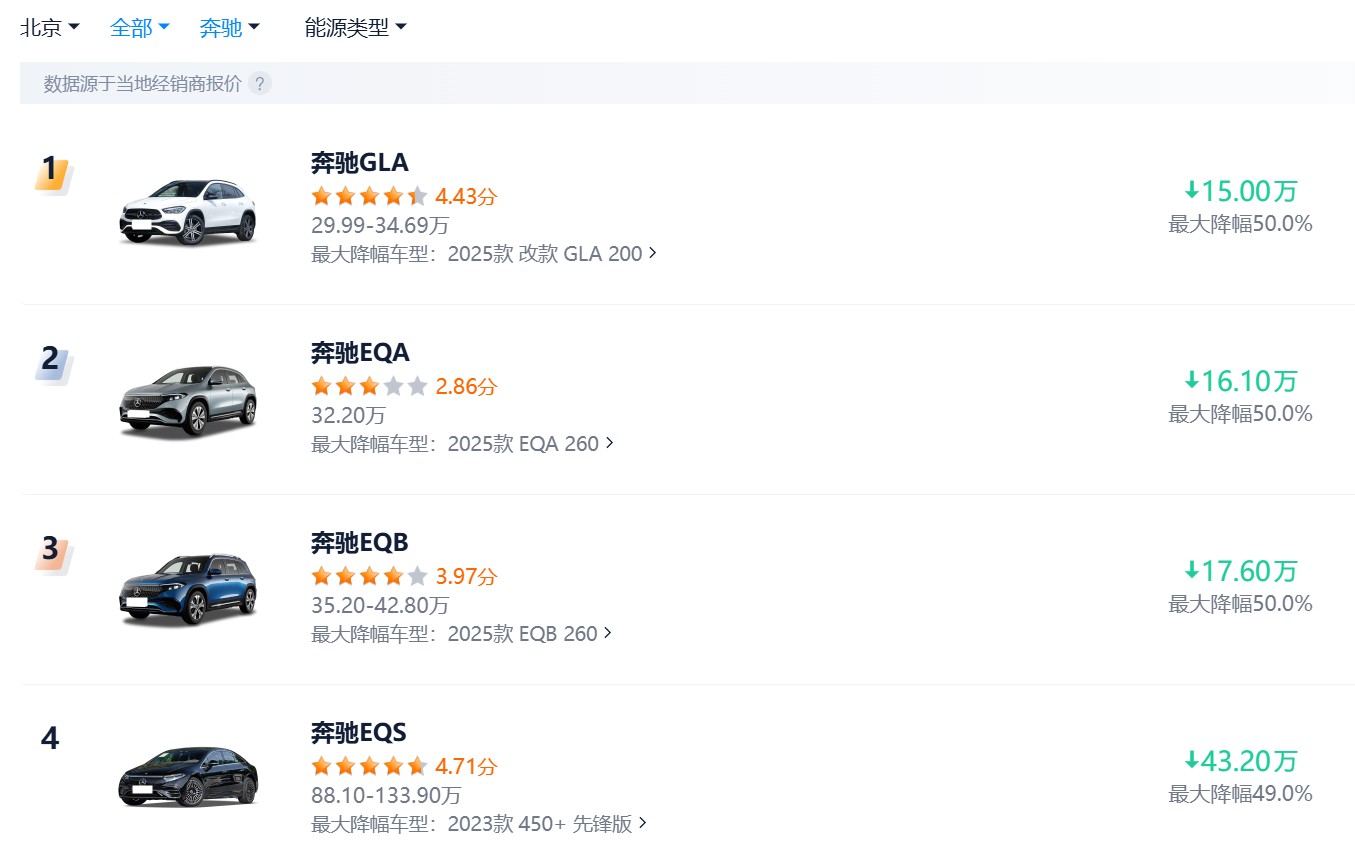Viewport: 1355px width, 857px height.
Task: Click rank 2 silver badge icon
Action: [x=51, y=362]
